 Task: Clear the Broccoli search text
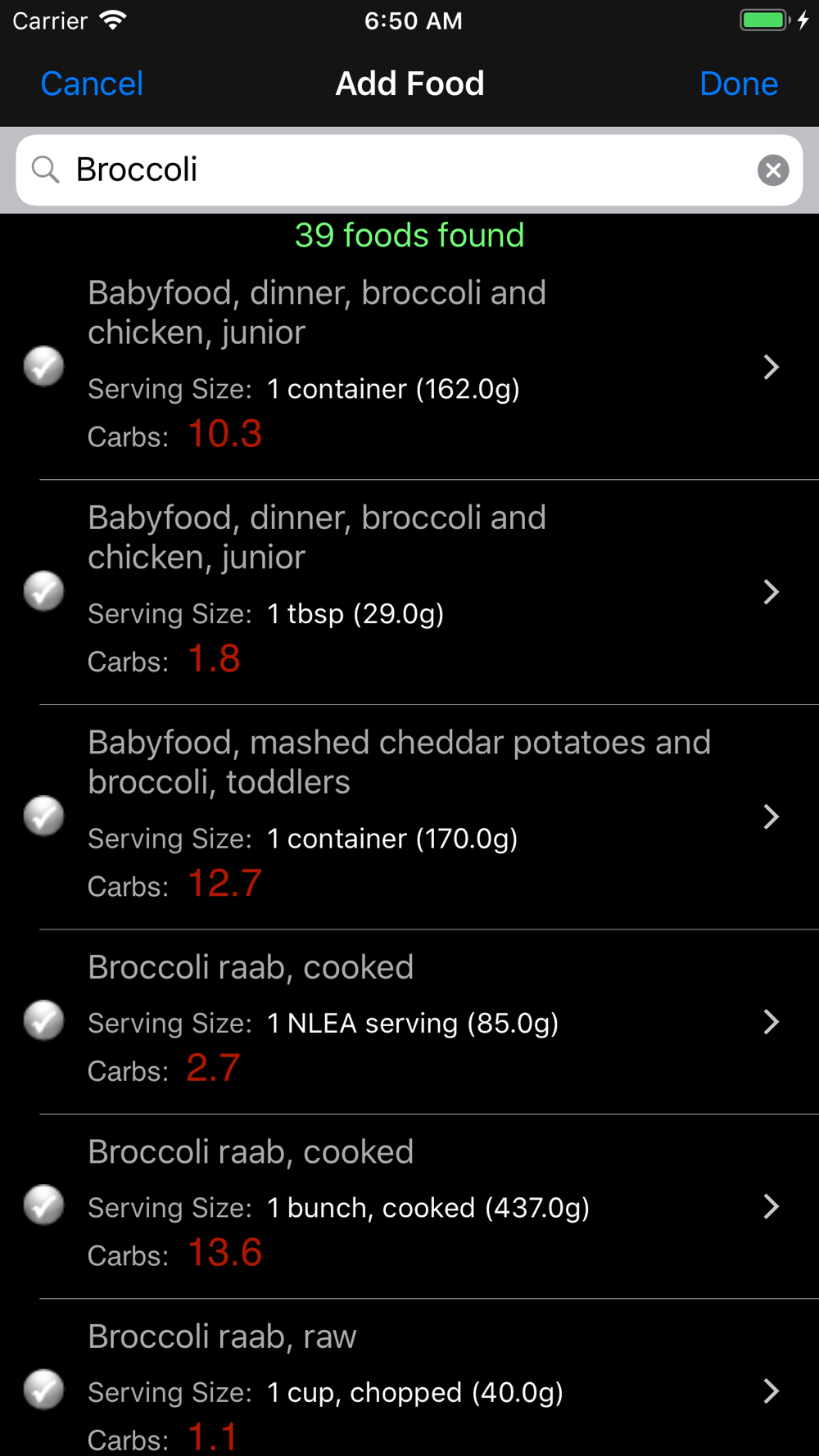coord(772,170)
